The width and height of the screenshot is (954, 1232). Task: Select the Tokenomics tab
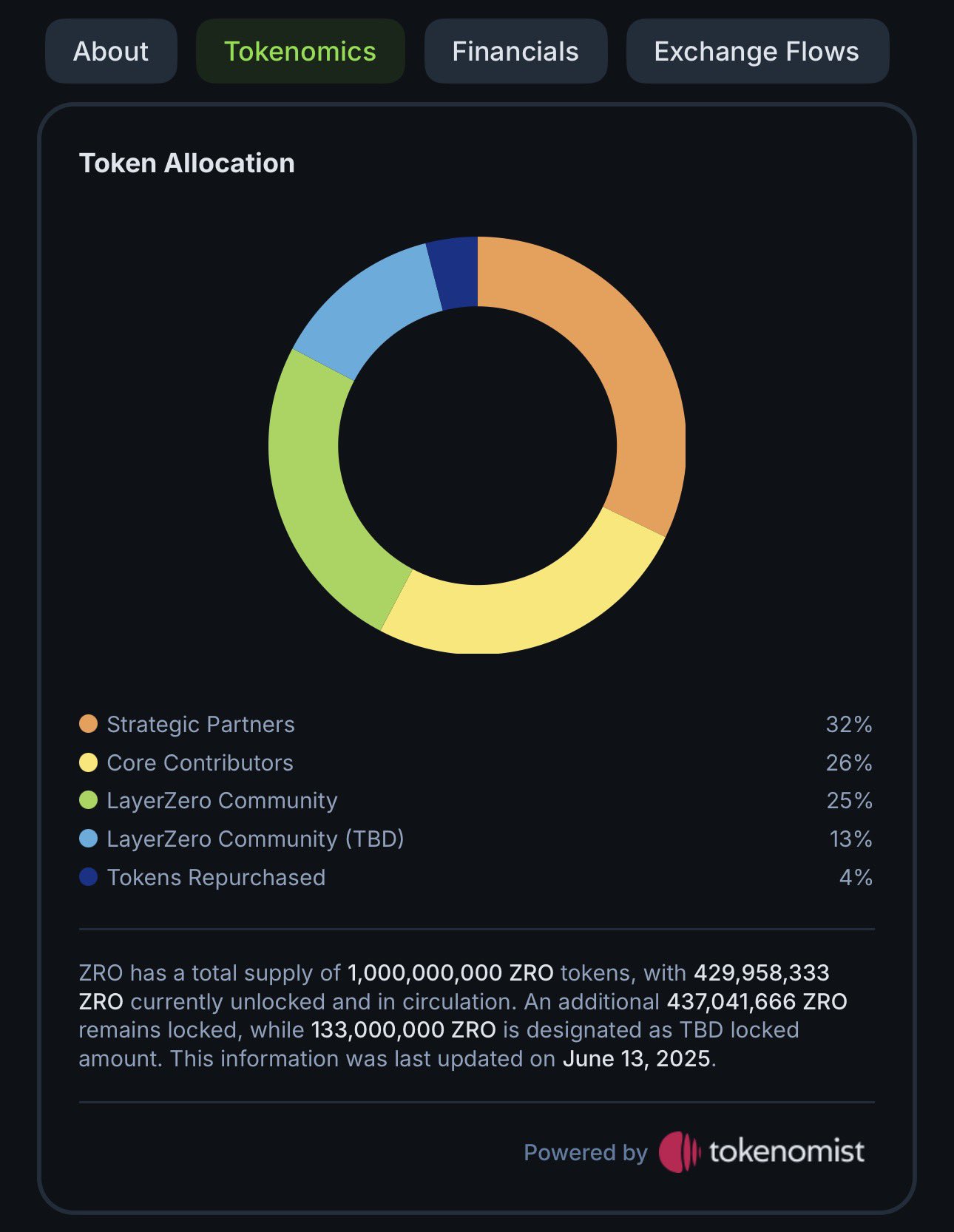point(300,52)
